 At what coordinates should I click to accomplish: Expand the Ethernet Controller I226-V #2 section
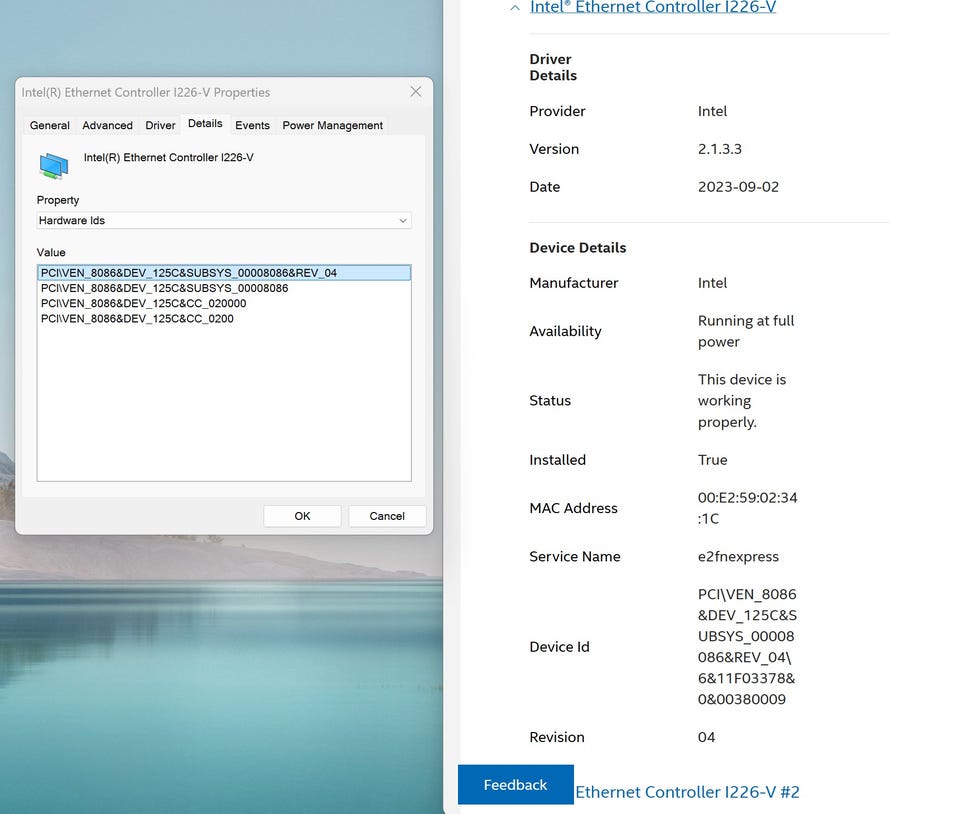click(x=687, y=792)
